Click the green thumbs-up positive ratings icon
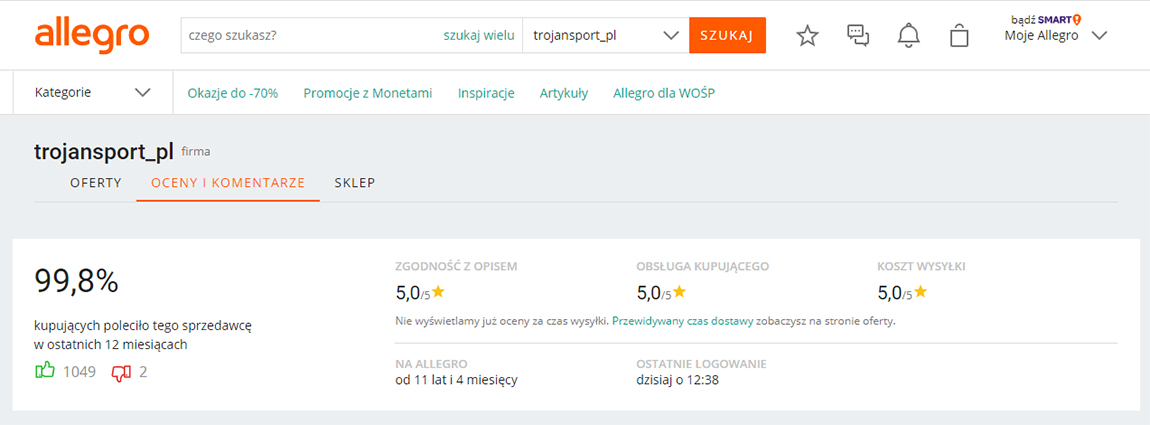 pyautogui.click(x=45, y=371)
